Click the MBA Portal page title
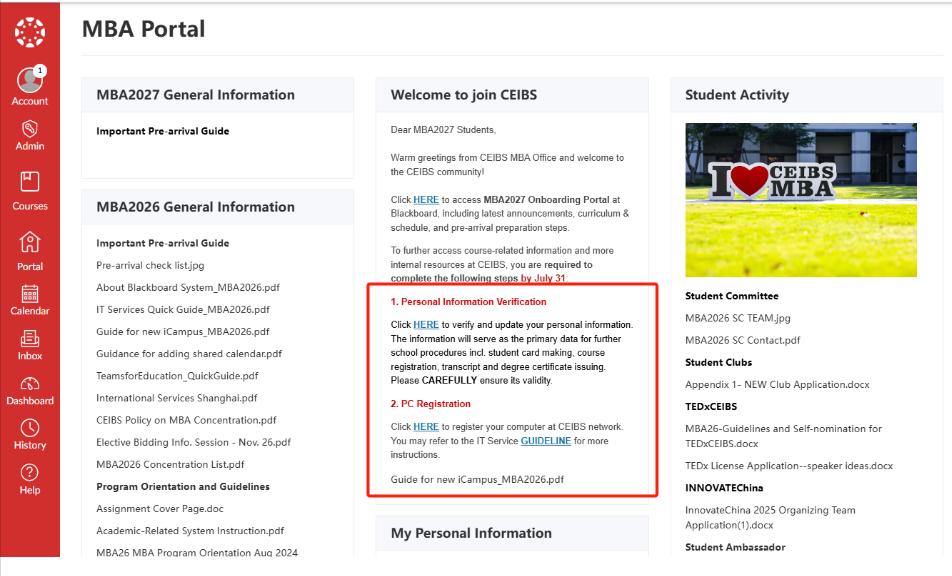Viewport: 952px width, 576px height. (x=143, y=29)
